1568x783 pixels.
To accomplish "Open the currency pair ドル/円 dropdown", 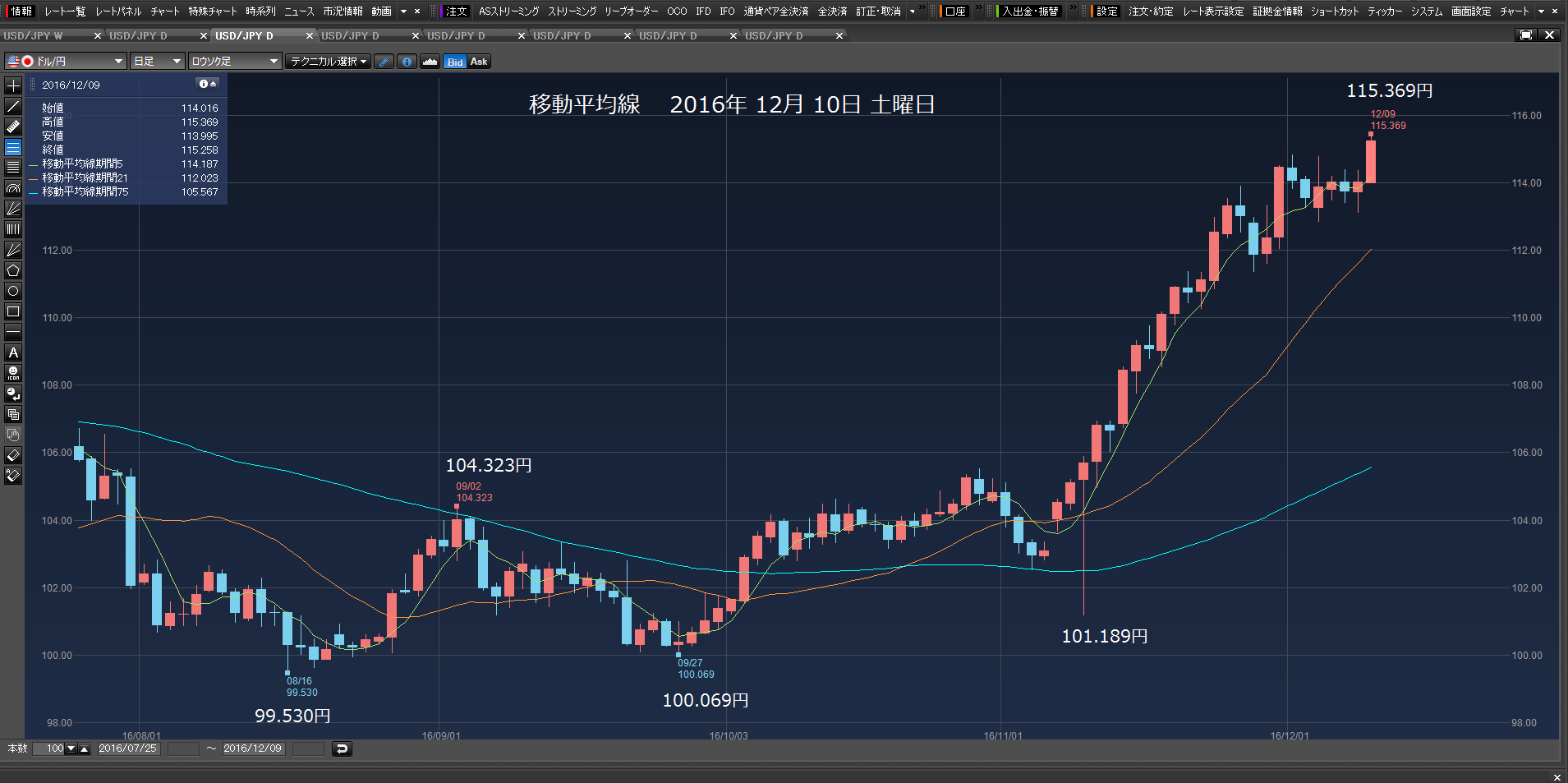I will 66,62.
